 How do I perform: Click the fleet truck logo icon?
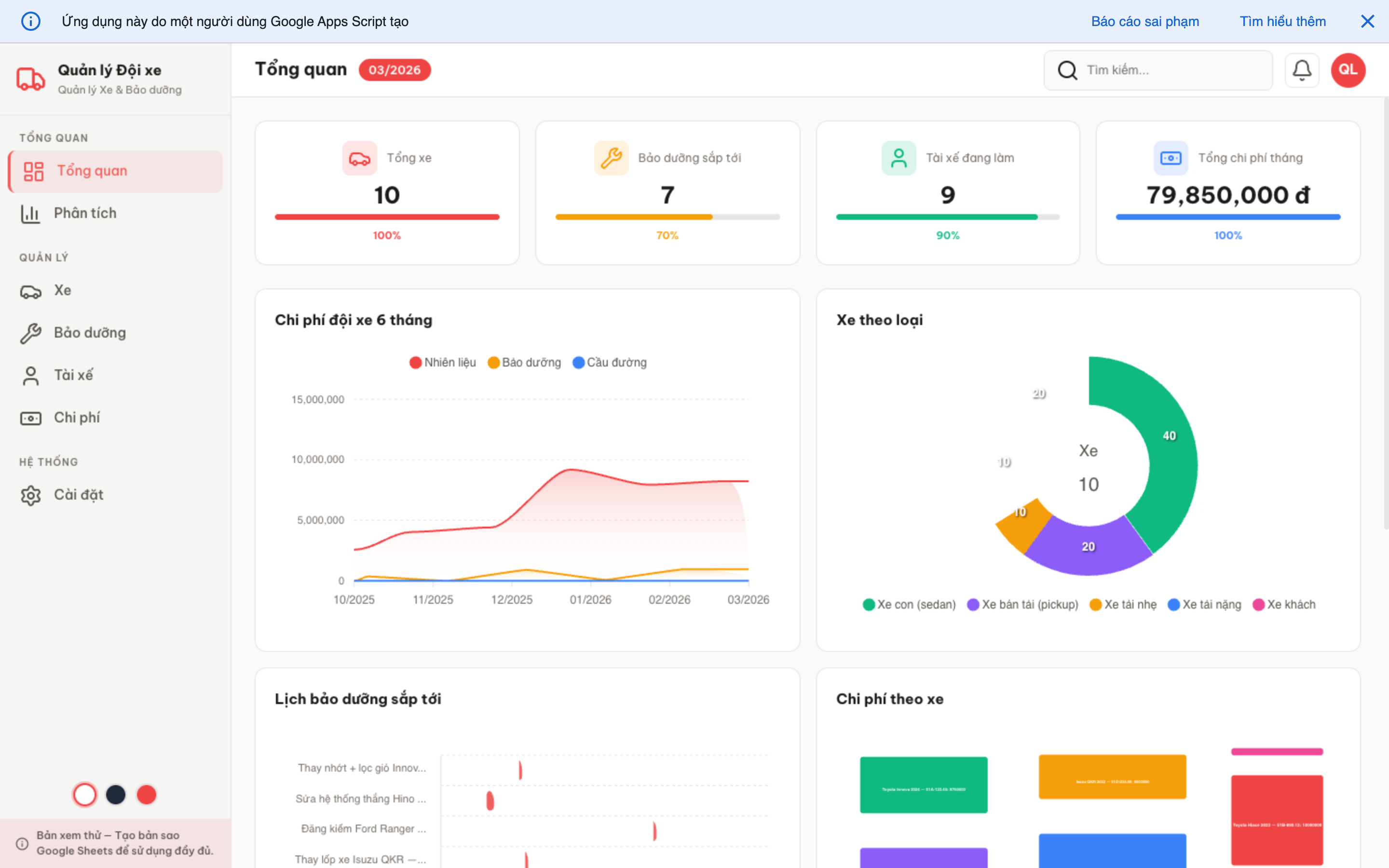pos(30,79)
